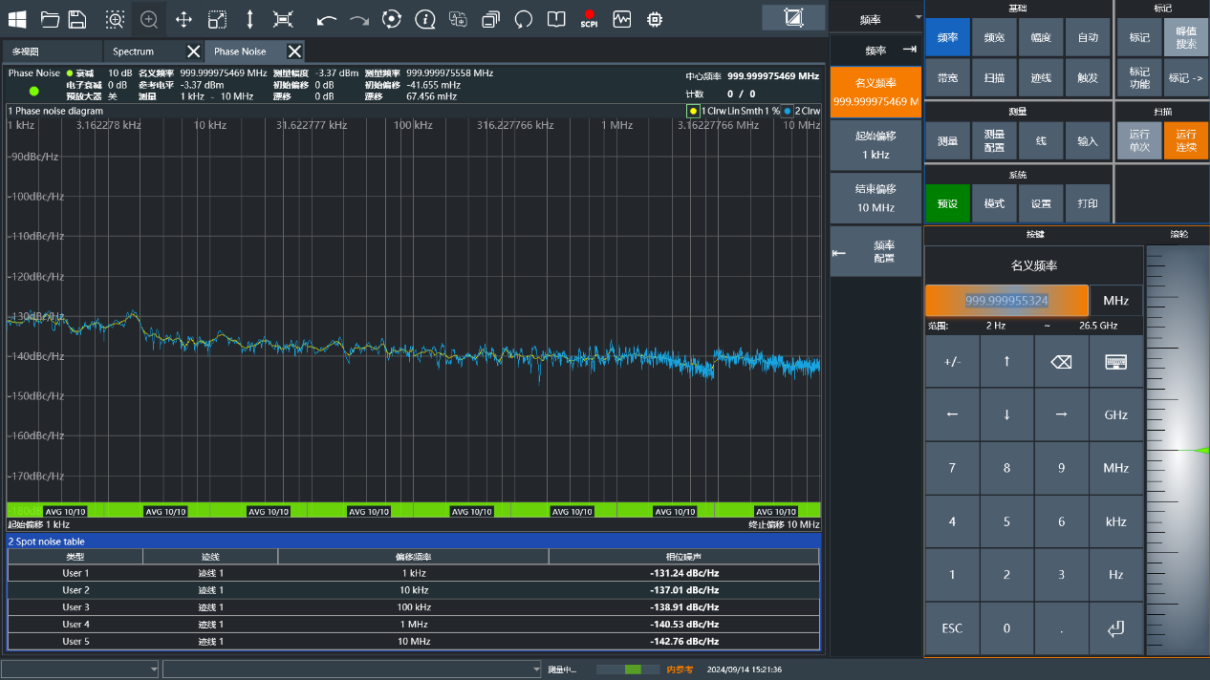This screenshot has width=1210, height=680.
Task: Click the circular target alignment icon
Action: click(392, 19)
